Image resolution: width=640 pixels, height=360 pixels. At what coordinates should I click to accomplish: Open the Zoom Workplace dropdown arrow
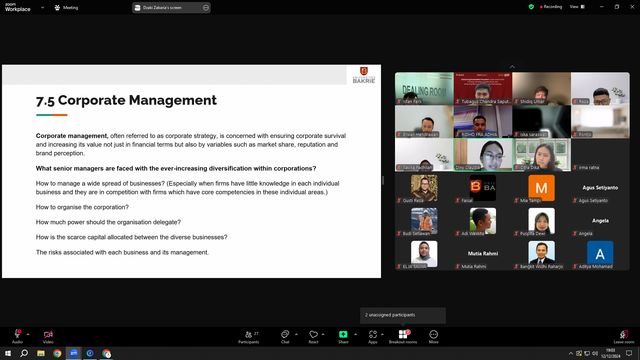(x=42, y=7)
